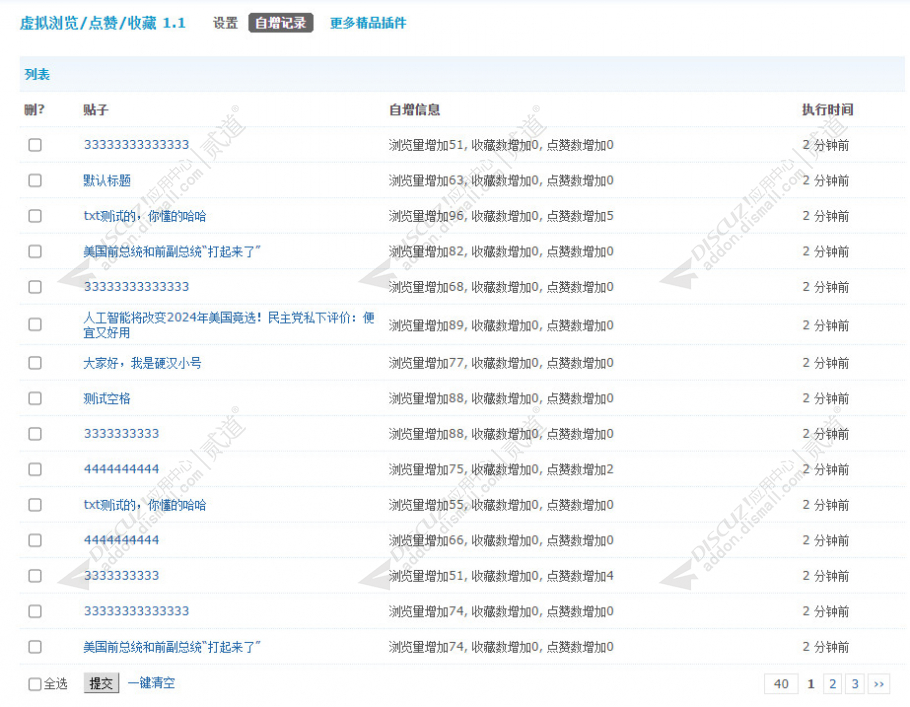
Task: Click the 自增信息 column header
Action: click(414, 110)
